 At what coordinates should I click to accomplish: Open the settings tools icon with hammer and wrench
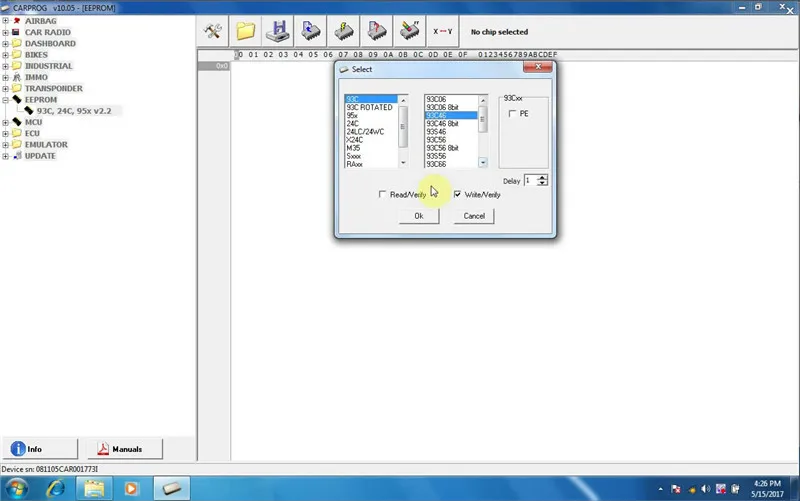pyautogui.click(x=213, y=31)
